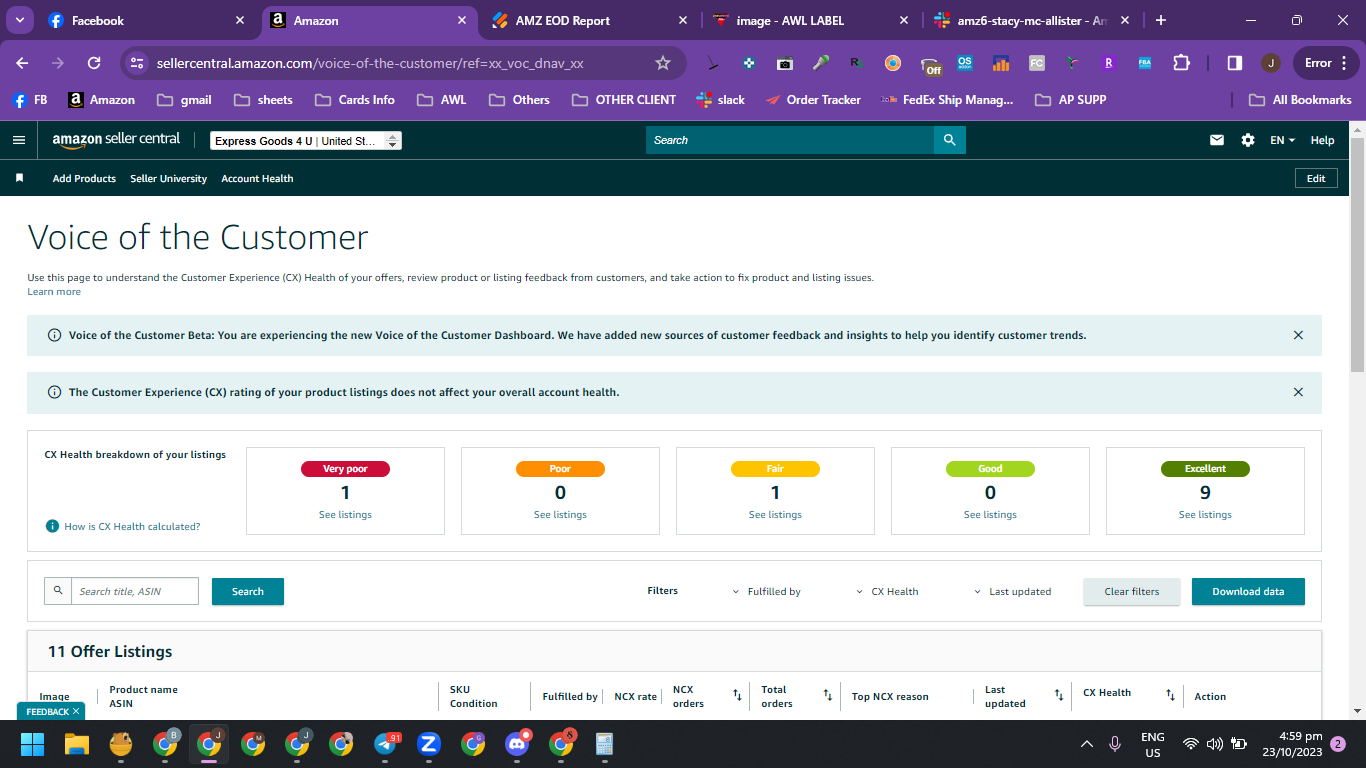Expand the Fulfilled by filter

pos(767,591)
